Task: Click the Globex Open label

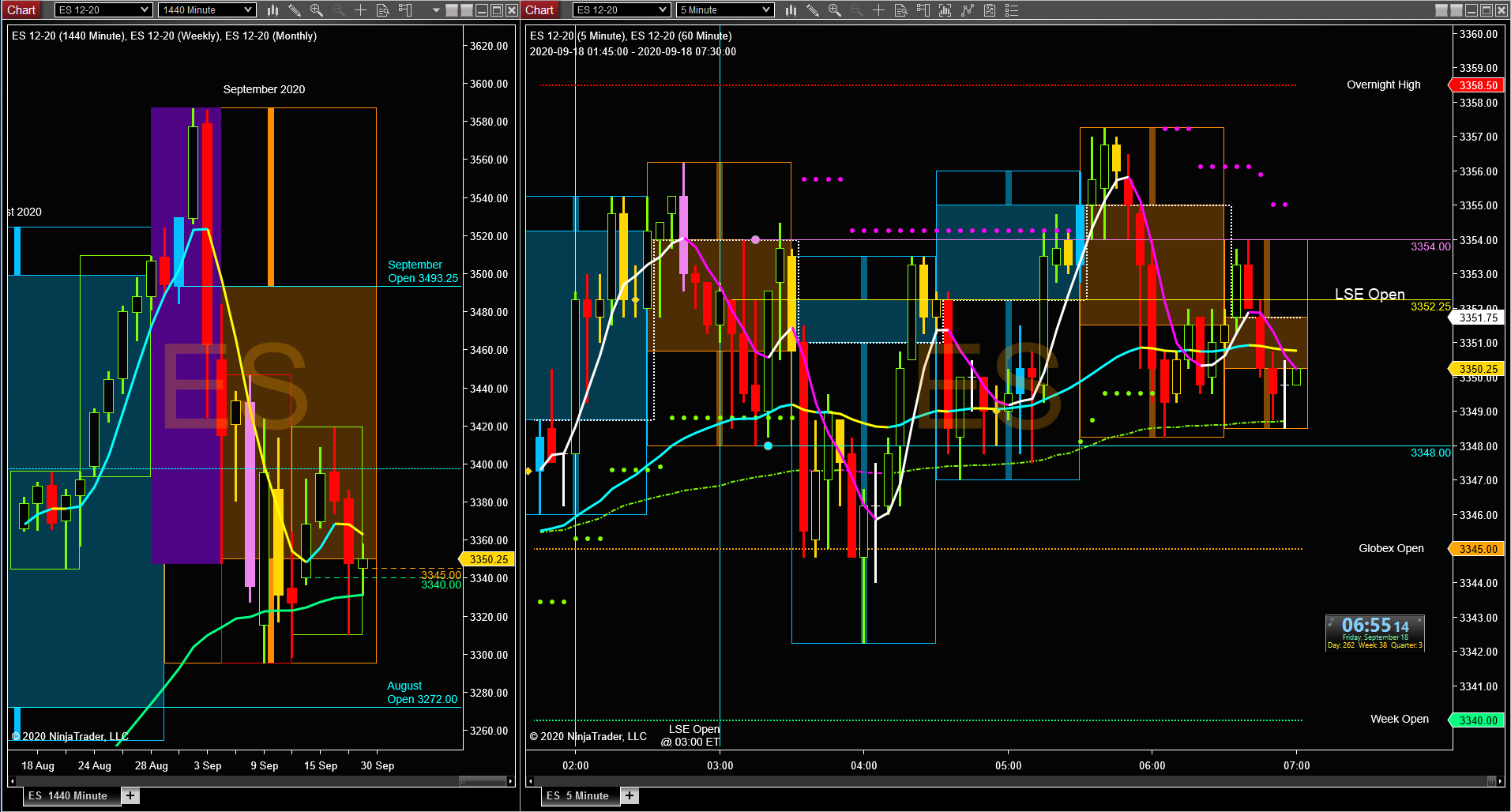Action: [1391, 548]
